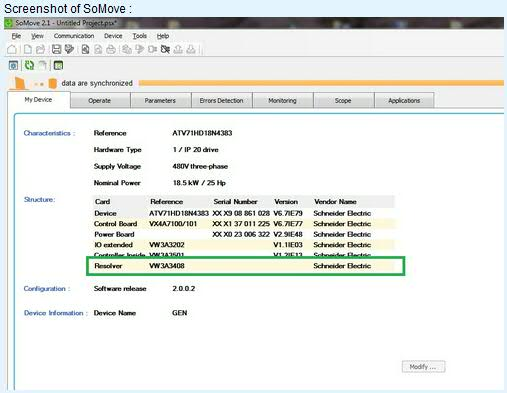This screenshot has height=393, width=507.
Task: Click the dark document icon after Save As
Action: tap(85, 49)
